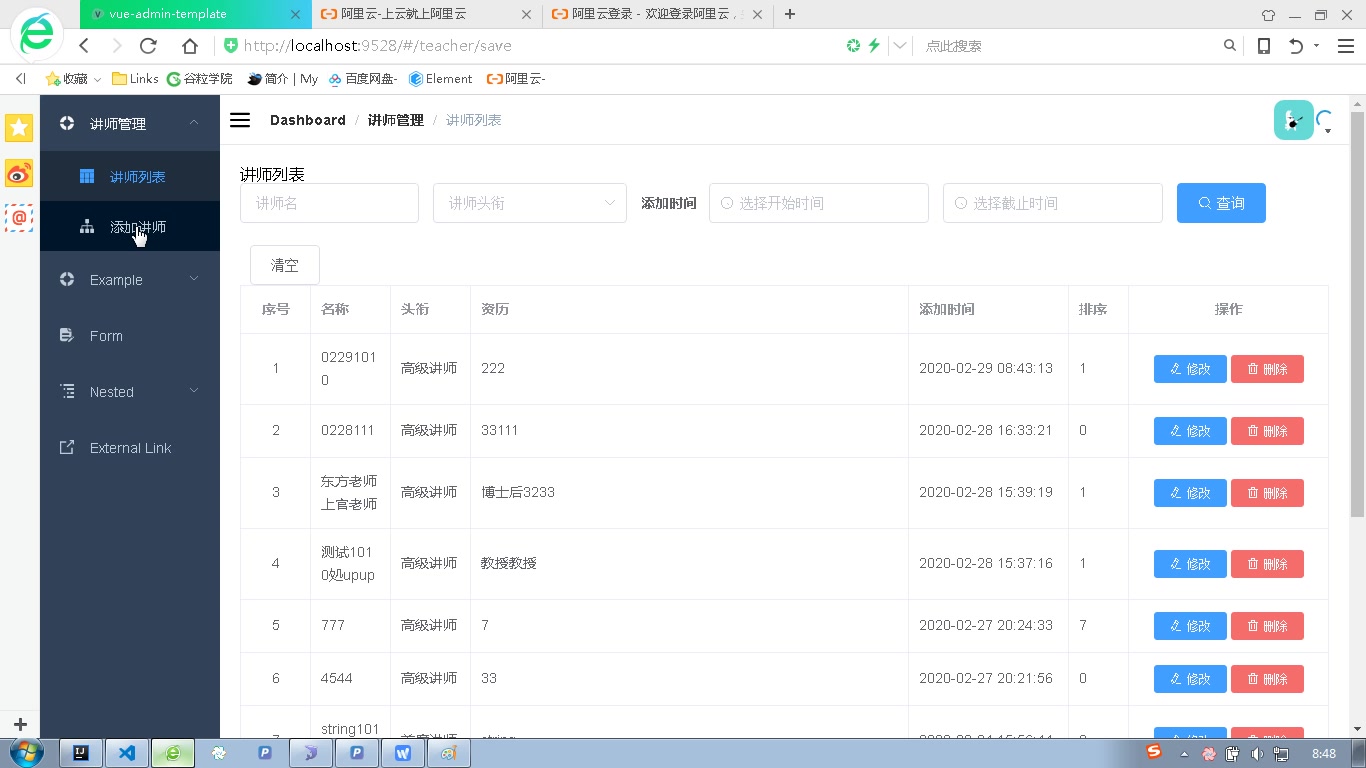This screenshot has height=768, width=1366.
Task: Click the magnifier search icon in the address bar
Action: click(1230, 45)
